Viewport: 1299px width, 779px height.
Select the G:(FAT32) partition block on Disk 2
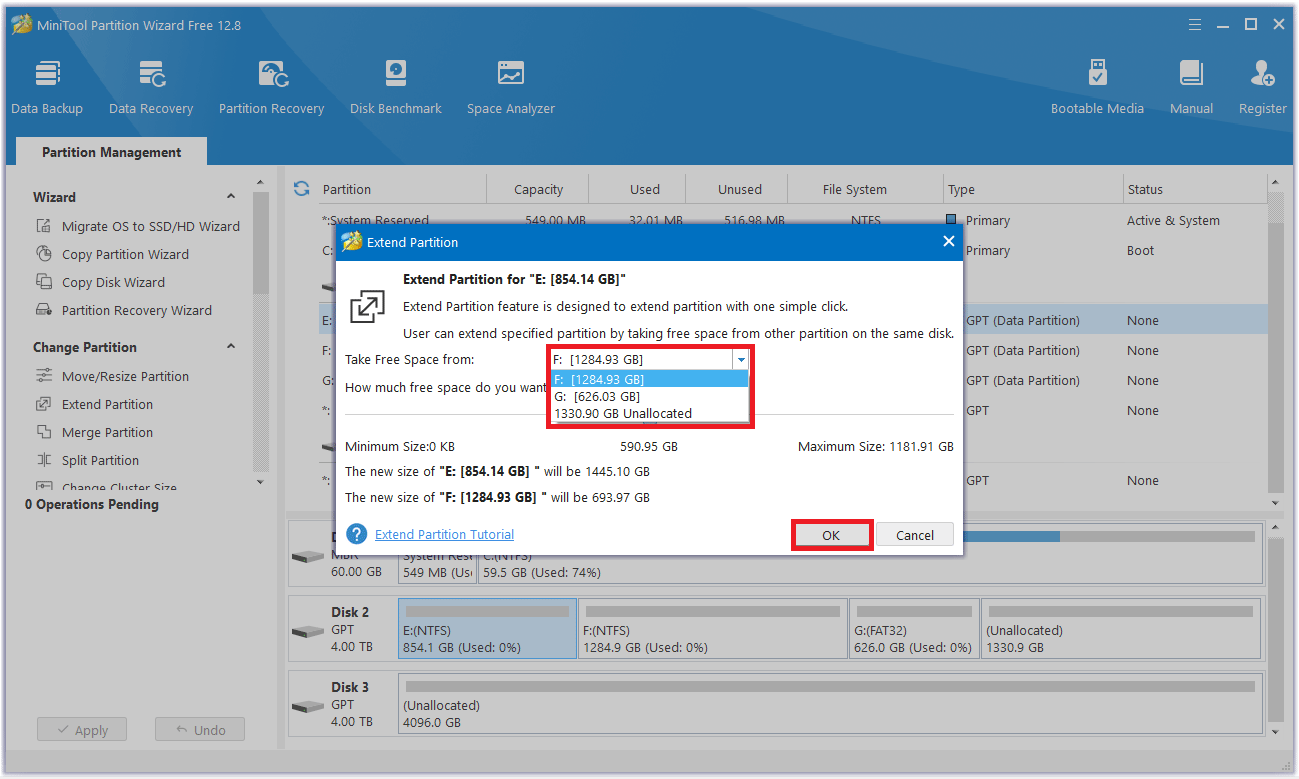pyautogui.click(x=914, y=629)
